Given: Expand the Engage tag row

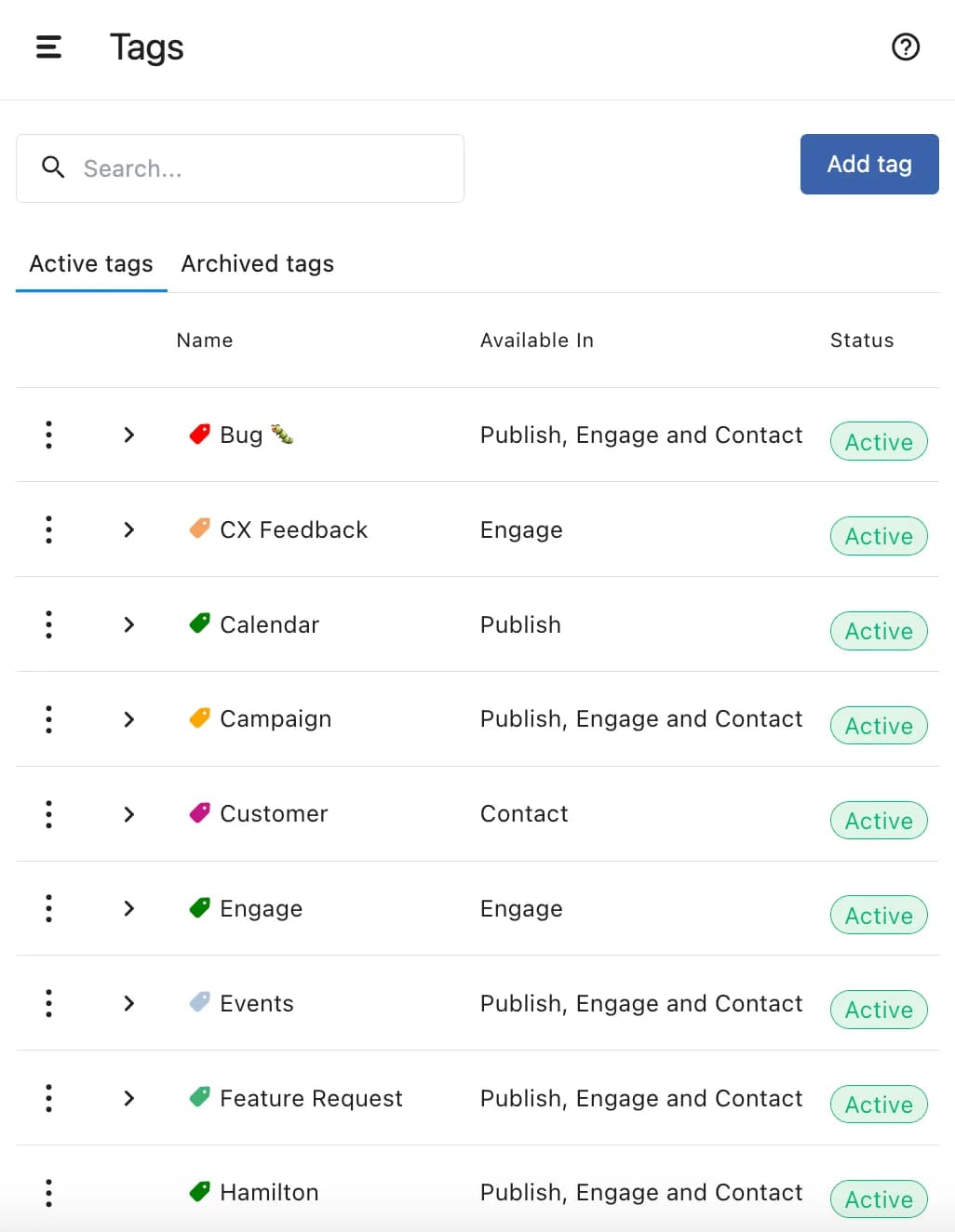Looking at the screenshot, I should pos(129,908).
